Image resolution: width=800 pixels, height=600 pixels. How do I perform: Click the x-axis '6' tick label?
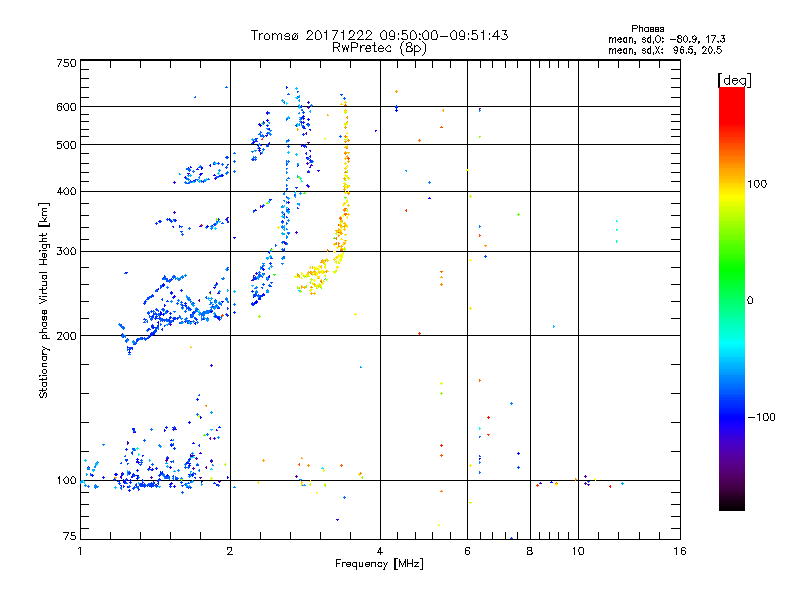click(467, 551)
